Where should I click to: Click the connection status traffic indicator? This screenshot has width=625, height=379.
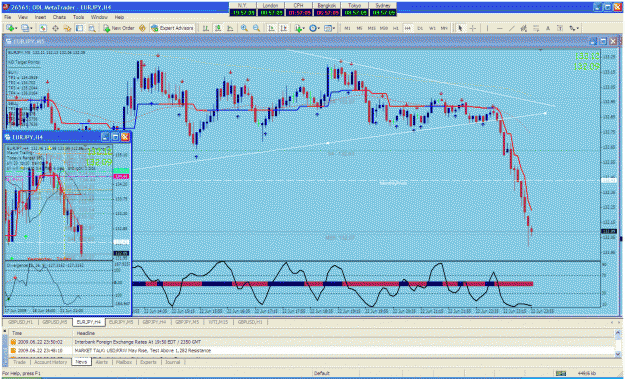point(561,373)
